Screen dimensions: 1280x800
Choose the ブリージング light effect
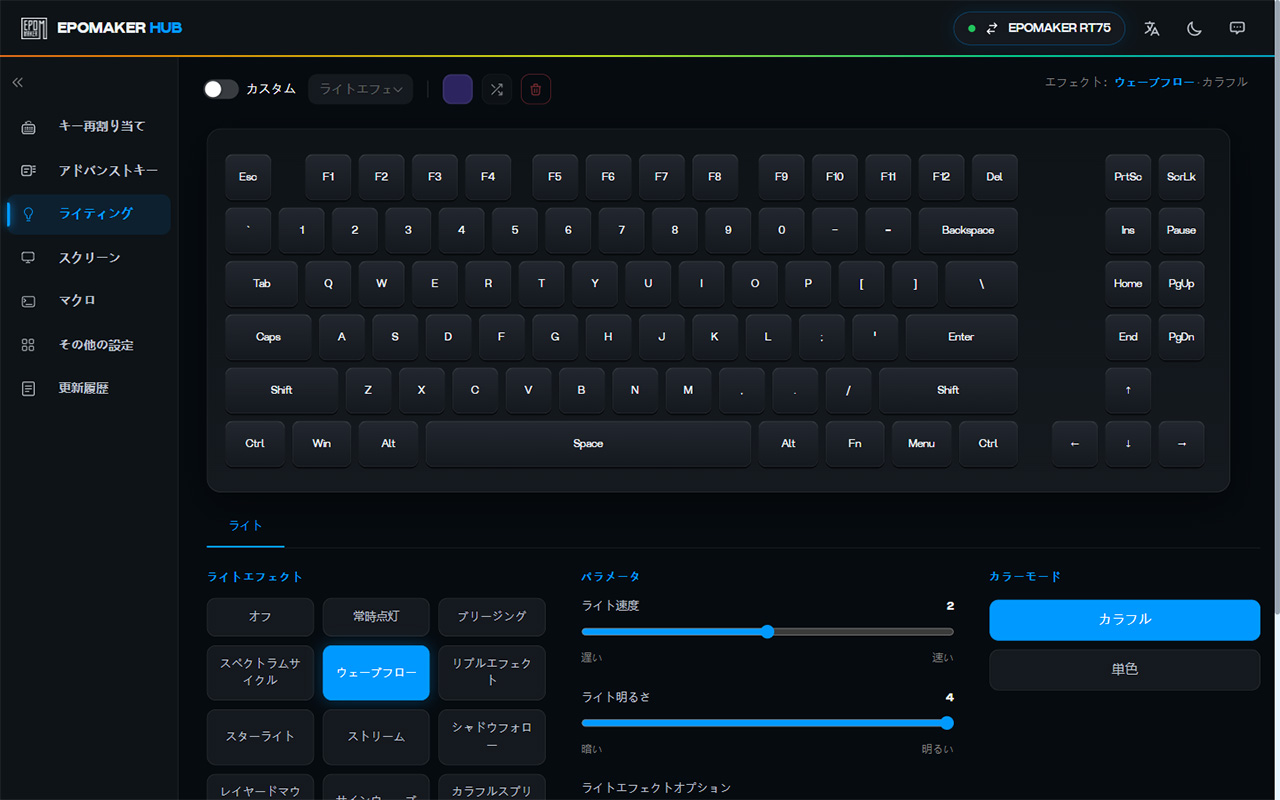click(x=492, y=617)
